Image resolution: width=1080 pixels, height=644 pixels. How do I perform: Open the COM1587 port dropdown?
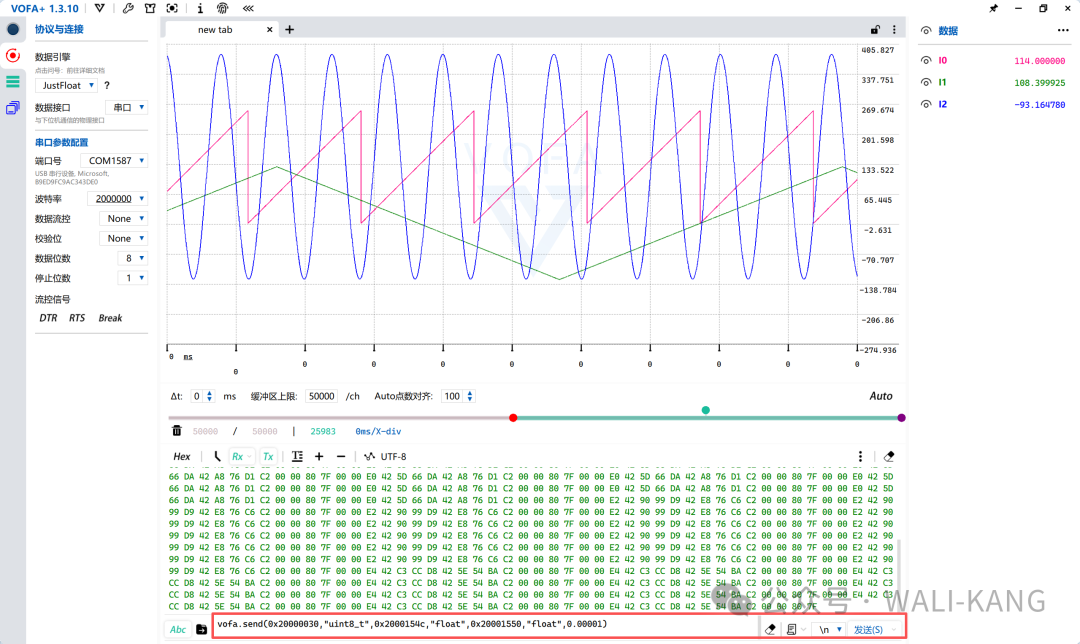click(113, 160)
